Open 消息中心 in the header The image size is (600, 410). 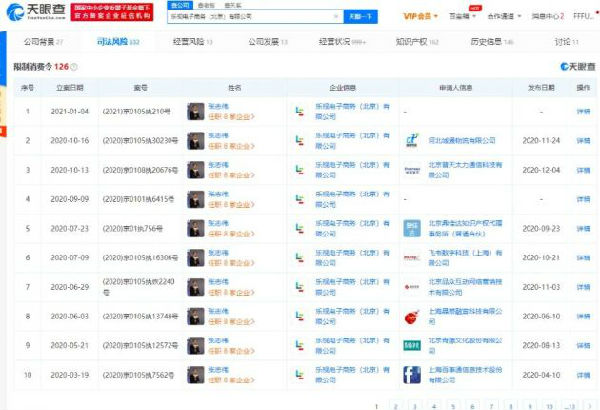[x=548, y=16]
